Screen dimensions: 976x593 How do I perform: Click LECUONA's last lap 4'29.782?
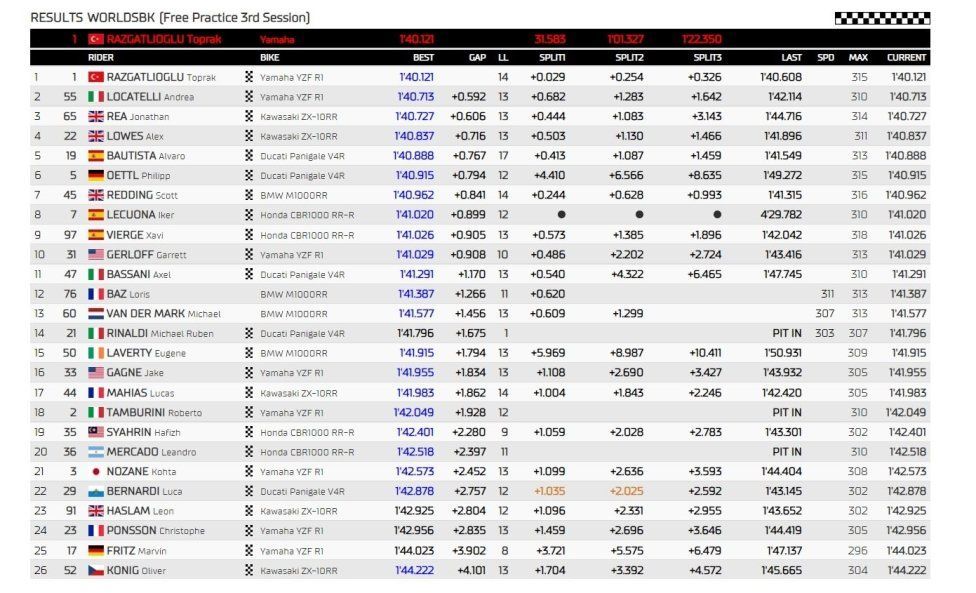(781, 215)
